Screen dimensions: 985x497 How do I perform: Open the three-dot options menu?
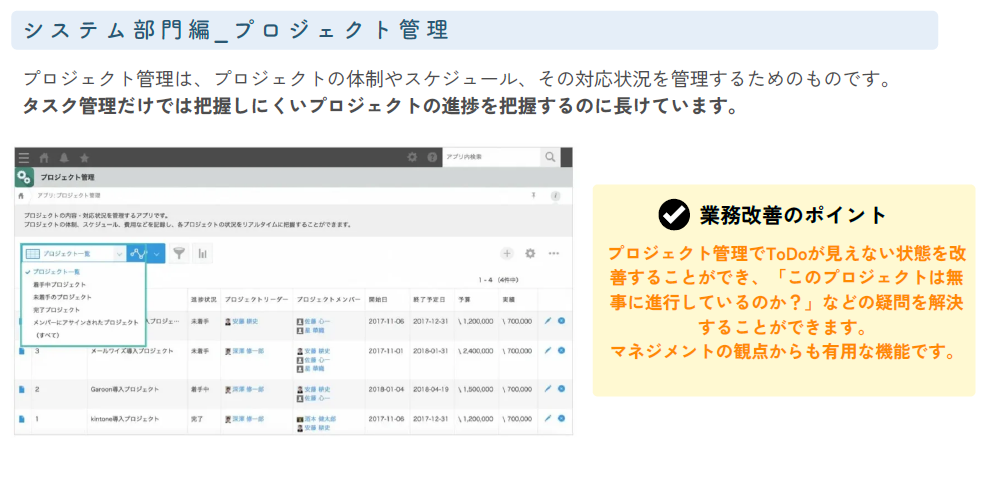pyautogui.click(x=553, y=253)
